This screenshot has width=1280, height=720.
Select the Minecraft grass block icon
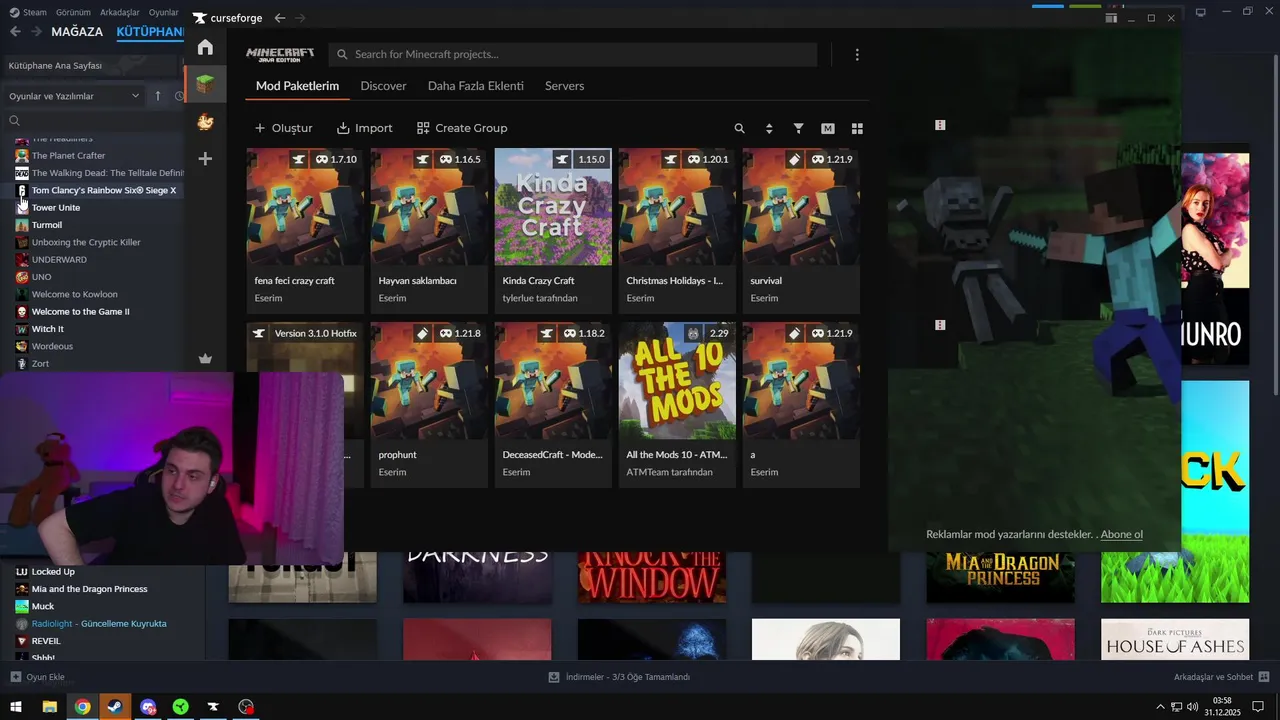click(205, 84)
